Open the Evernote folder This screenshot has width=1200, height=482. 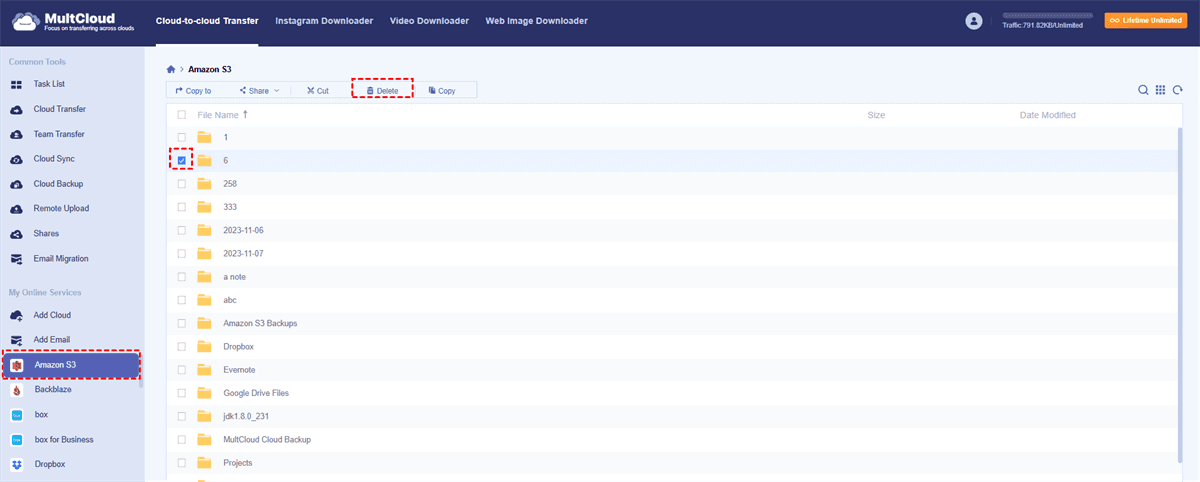(240, 370)
